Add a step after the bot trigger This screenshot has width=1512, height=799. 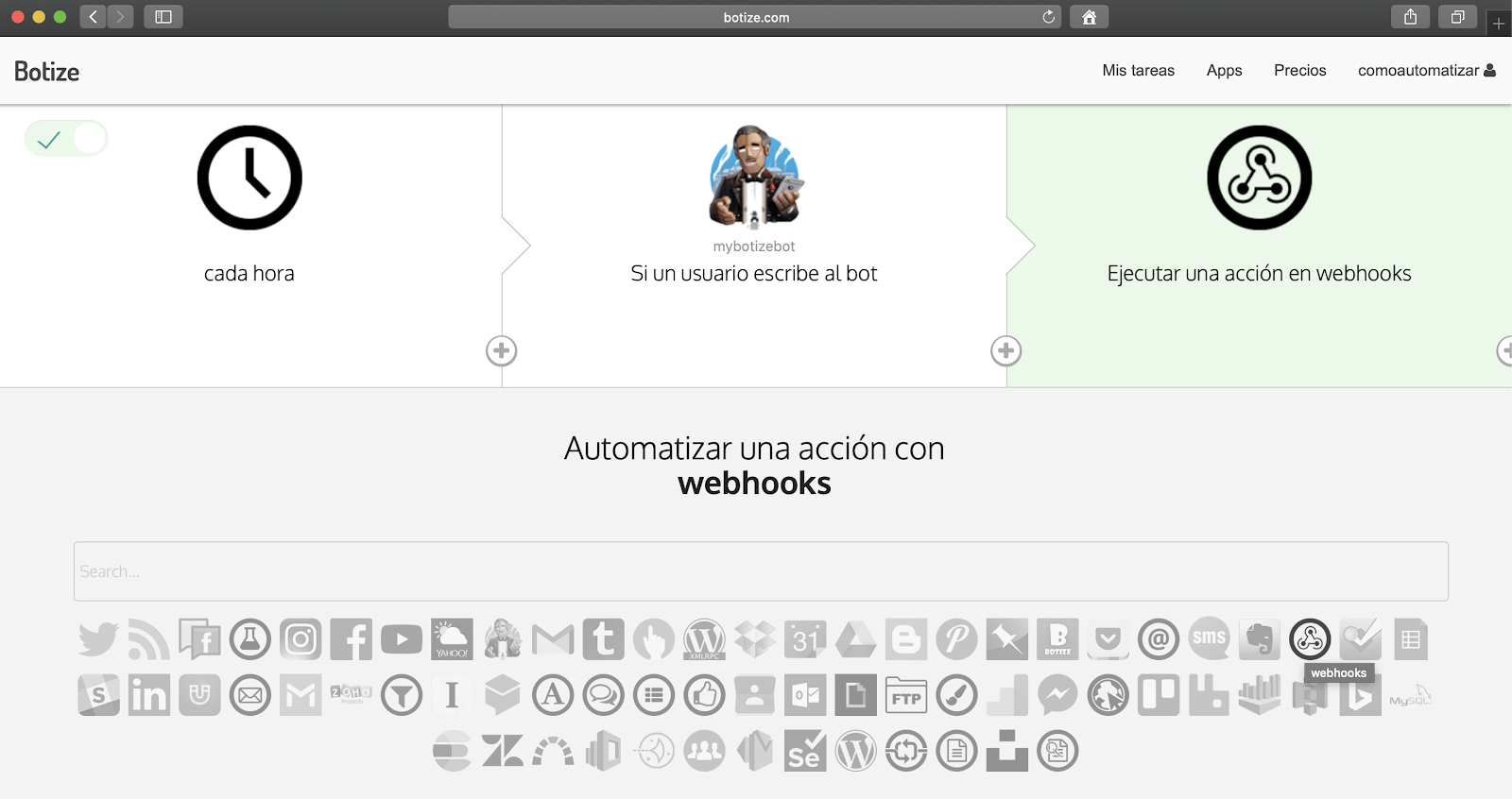pyautogui.click(x=1006, y=351)
